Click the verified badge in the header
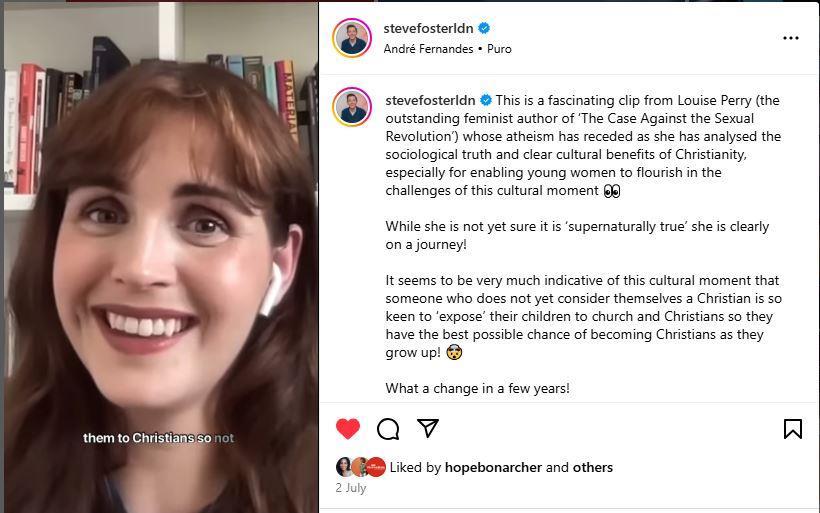 click(x=484, y=28)
